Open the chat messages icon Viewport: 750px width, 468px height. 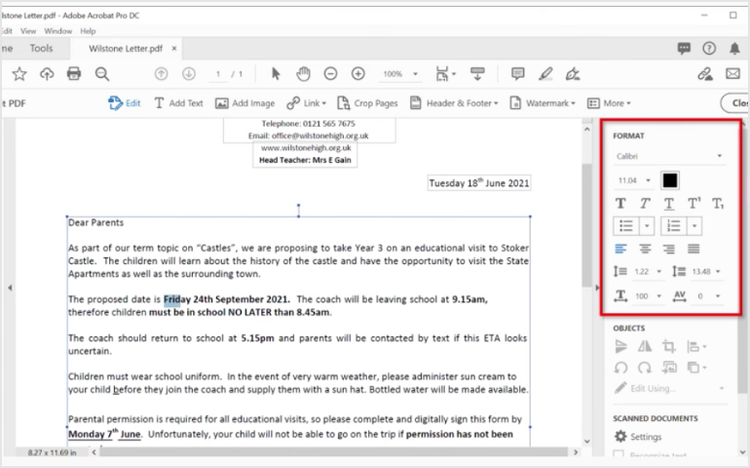[684, 48]
